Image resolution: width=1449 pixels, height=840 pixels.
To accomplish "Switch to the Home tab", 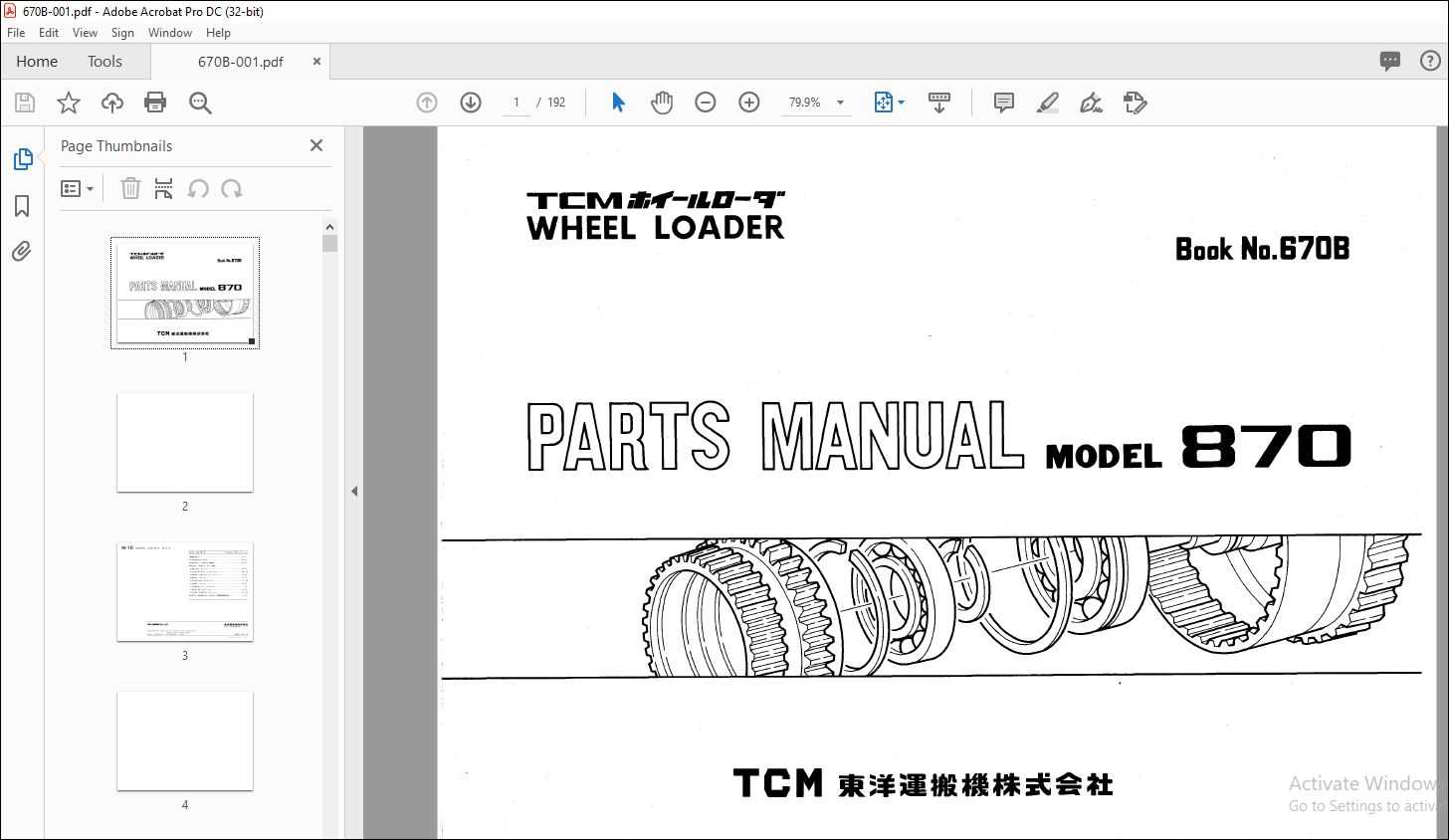I will pos(37,61).
